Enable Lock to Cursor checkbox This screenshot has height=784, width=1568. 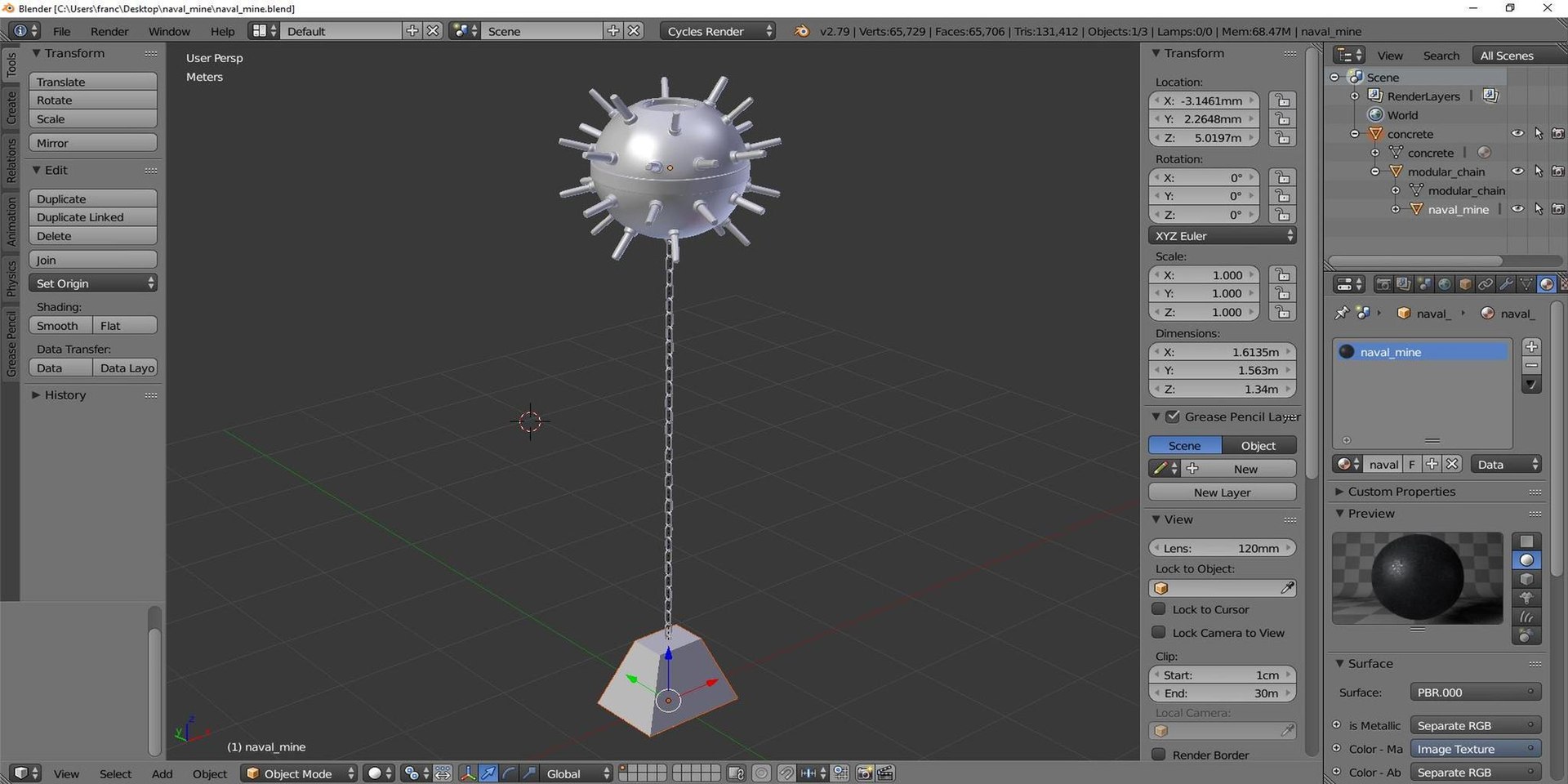pos(1158,609)
